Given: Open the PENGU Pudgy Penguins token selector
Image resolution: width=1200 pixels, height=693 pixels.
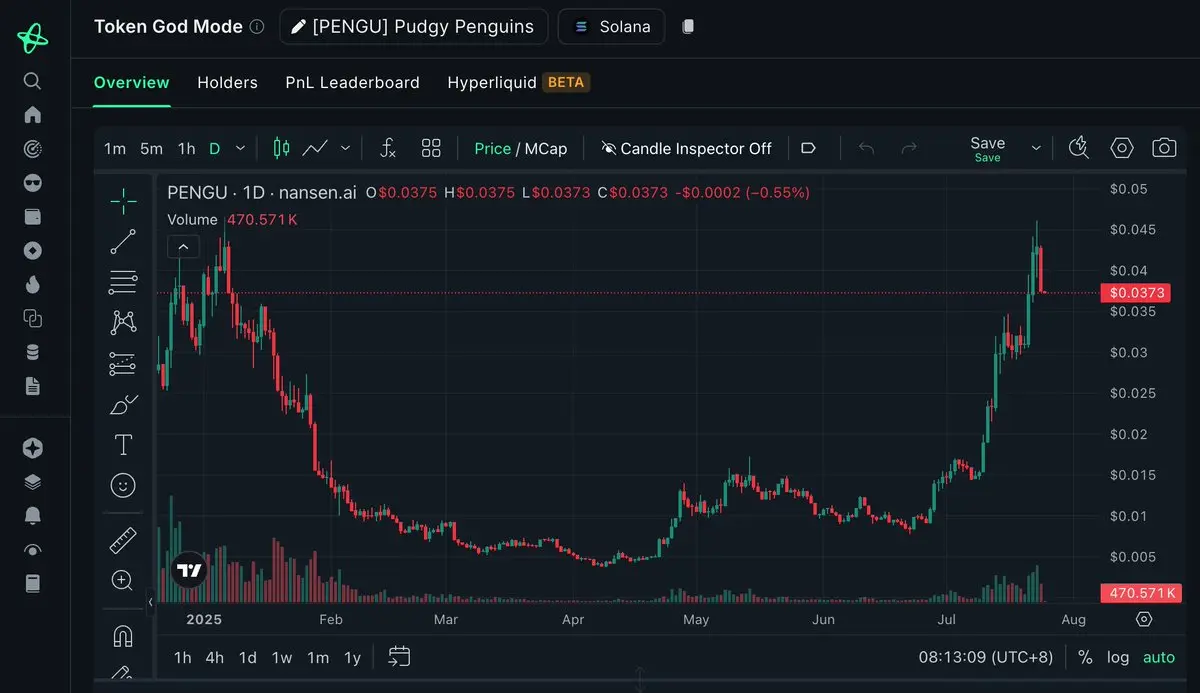Looking at the screenshot, I should pyautogui.click(x=413, y=27).
